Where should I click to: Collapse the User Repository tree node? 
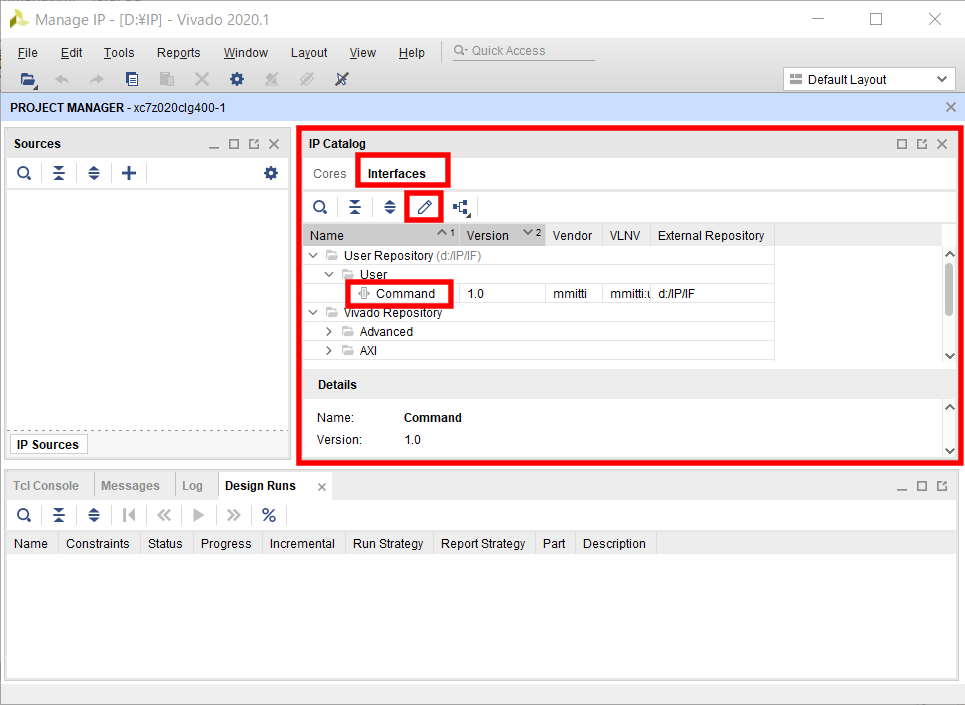(x=313, y=255)
